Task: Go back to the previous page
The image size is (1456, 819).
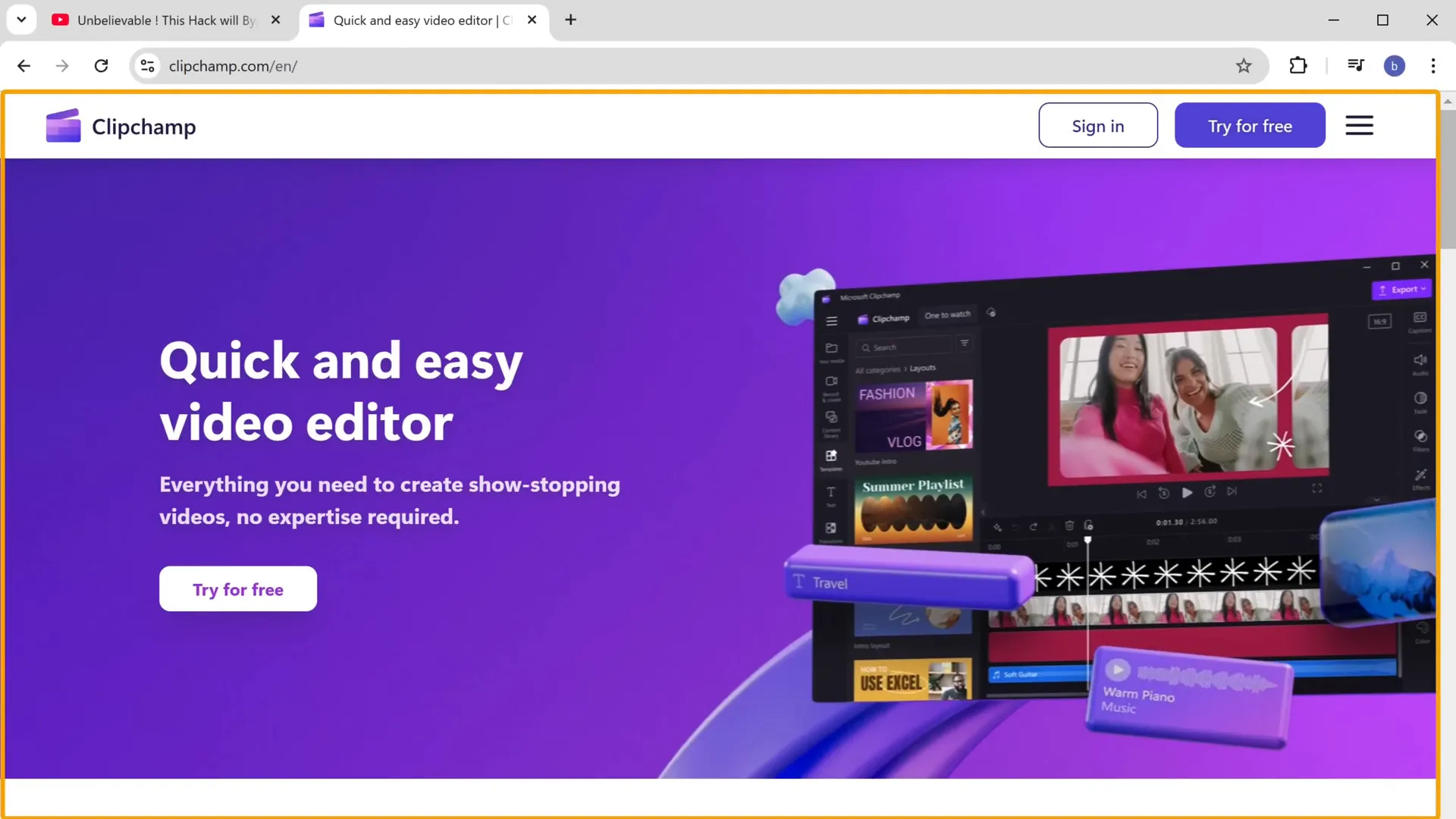Action: [x=24, y=66]
